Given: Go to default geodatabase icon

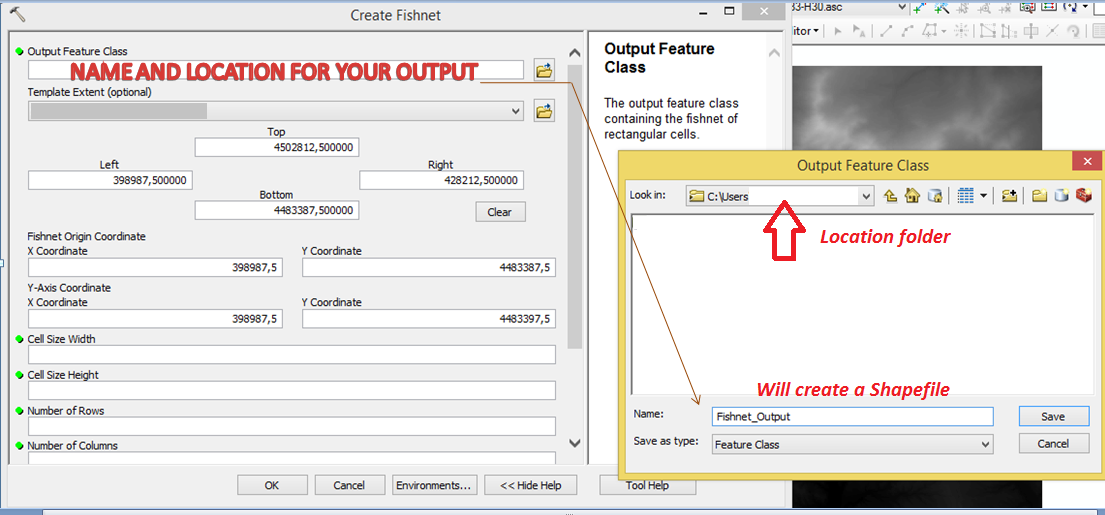Looking at the screenshot, I should (934, 196).
